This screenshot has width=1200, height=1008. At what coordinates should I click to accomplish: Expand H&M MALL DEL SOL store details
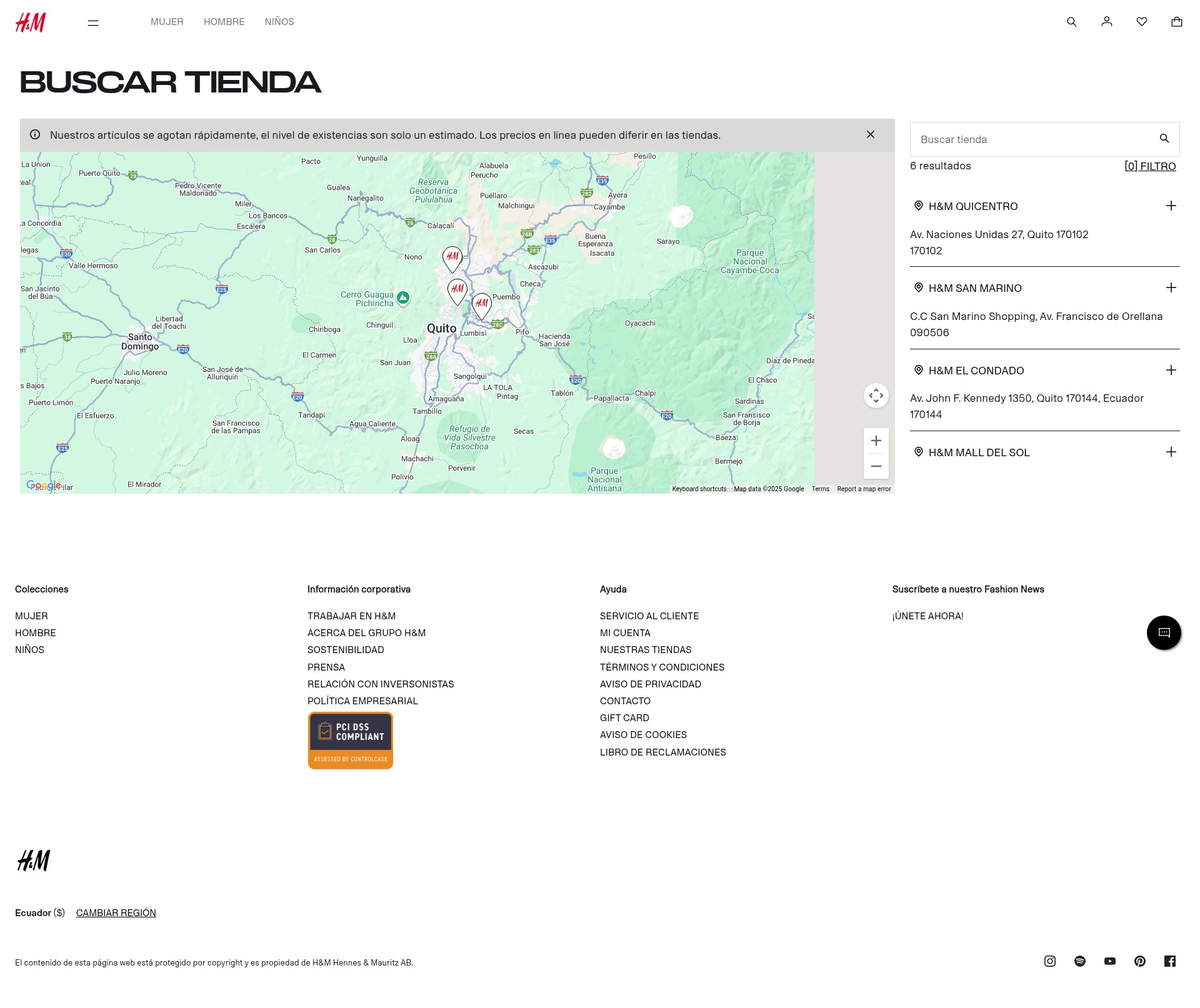coord(1171,452)
